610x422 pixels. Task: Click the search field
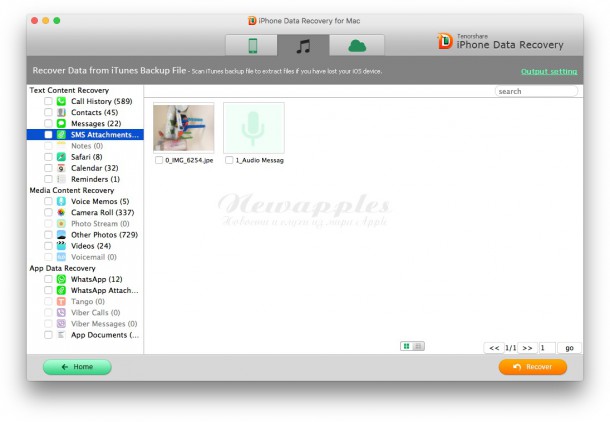point(536,91)
